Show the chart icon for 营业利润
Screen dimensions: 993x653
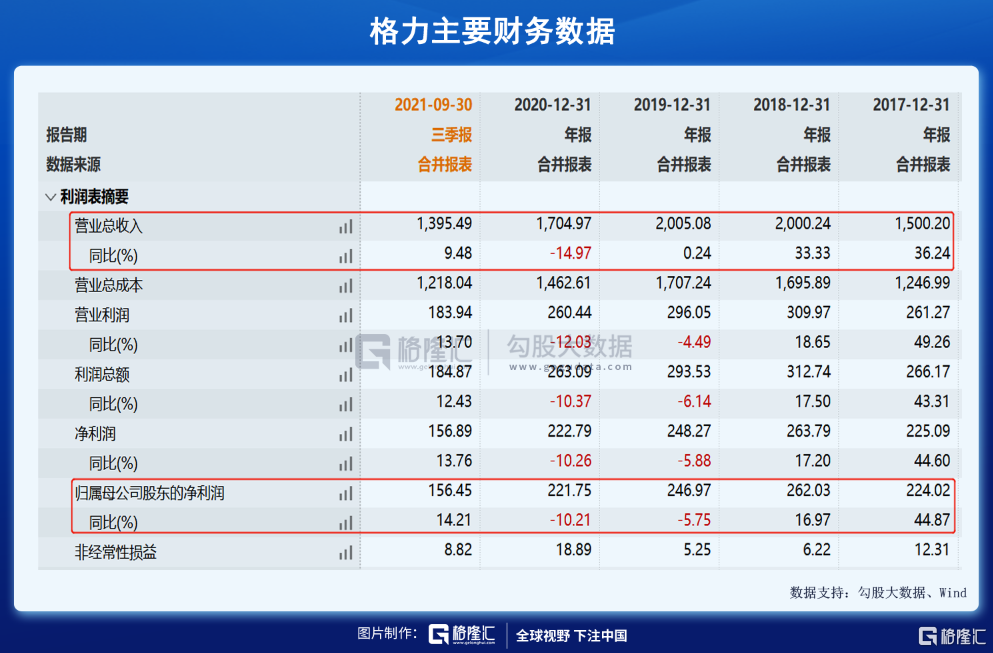coord(345,315)
